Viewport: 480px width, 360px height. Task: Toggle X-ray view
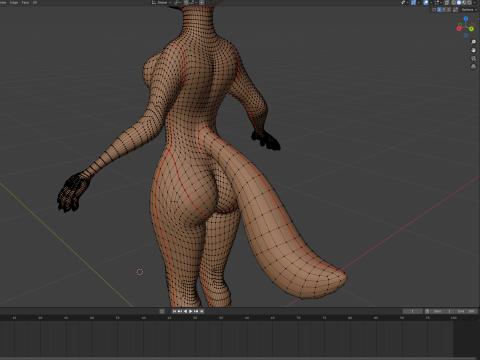click(447, 3)
